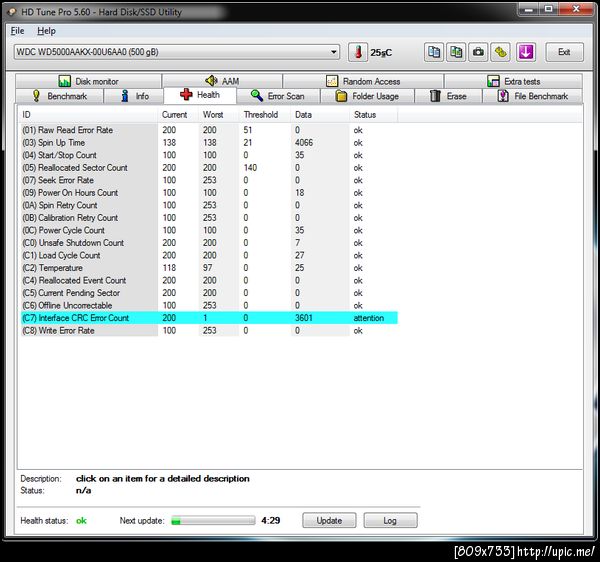Screen dimensions: 600x562
Task: Click the Update button
Action: point(329,520)
